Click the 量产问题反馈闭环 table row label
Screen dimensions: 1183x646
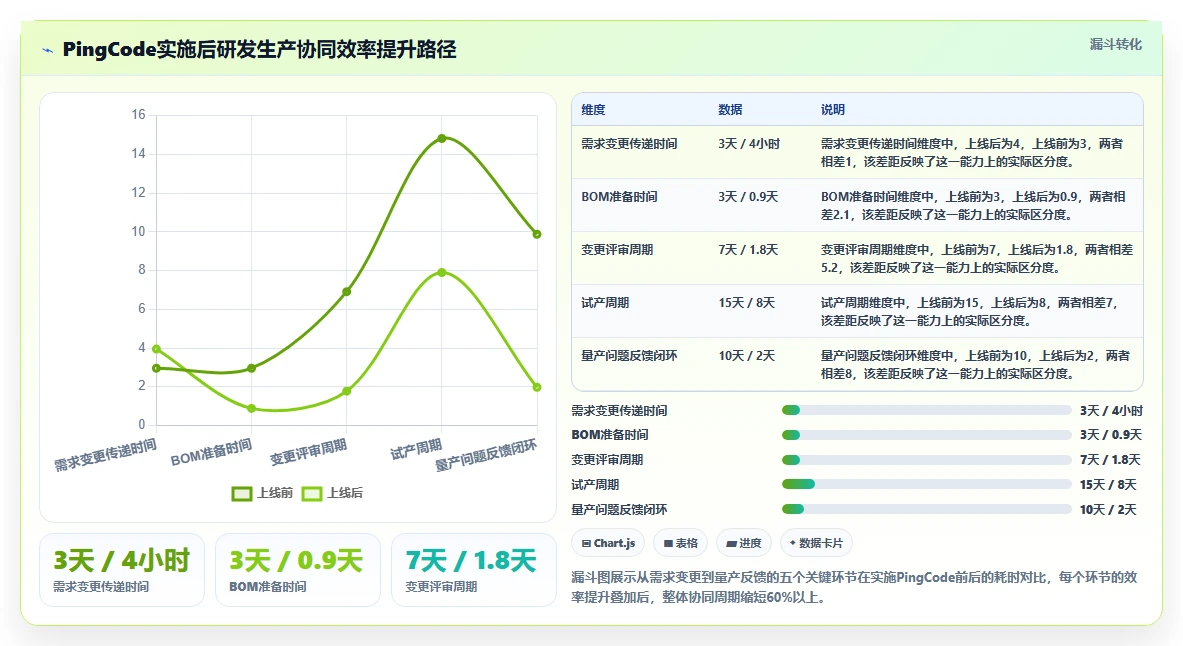tap(629, 355)
